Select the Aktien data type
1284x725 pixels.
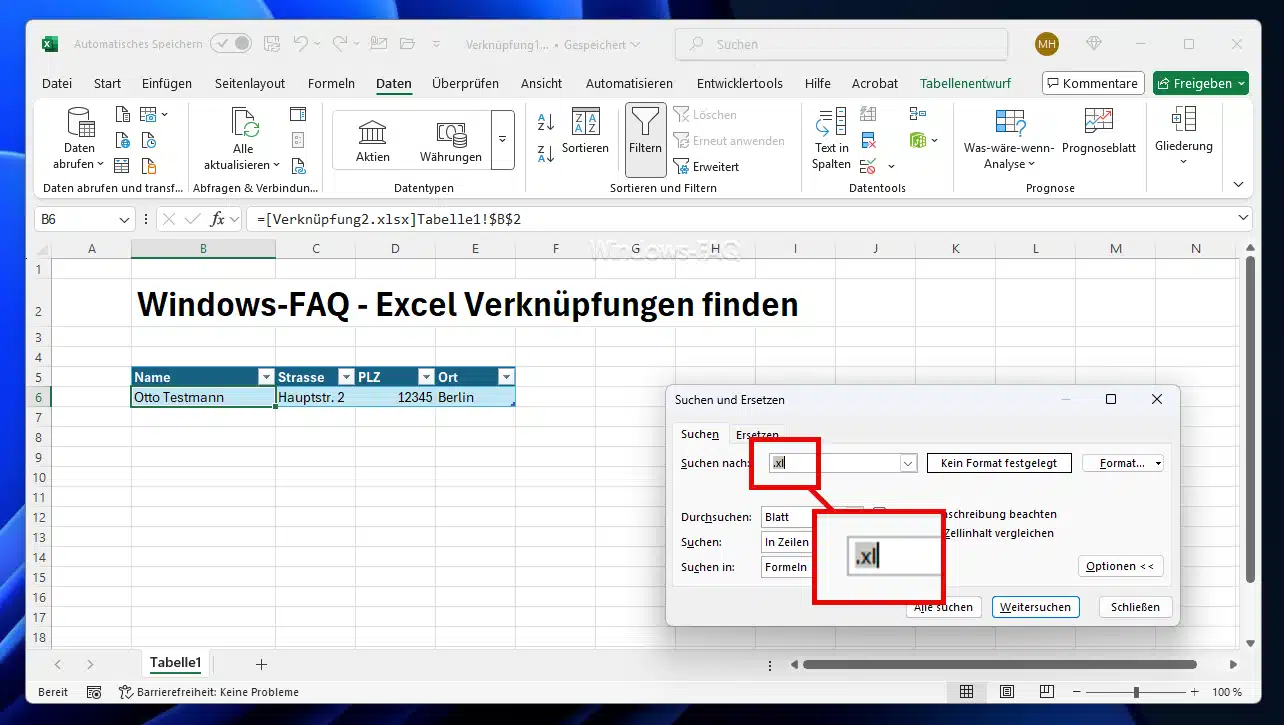tap(373, 141)
